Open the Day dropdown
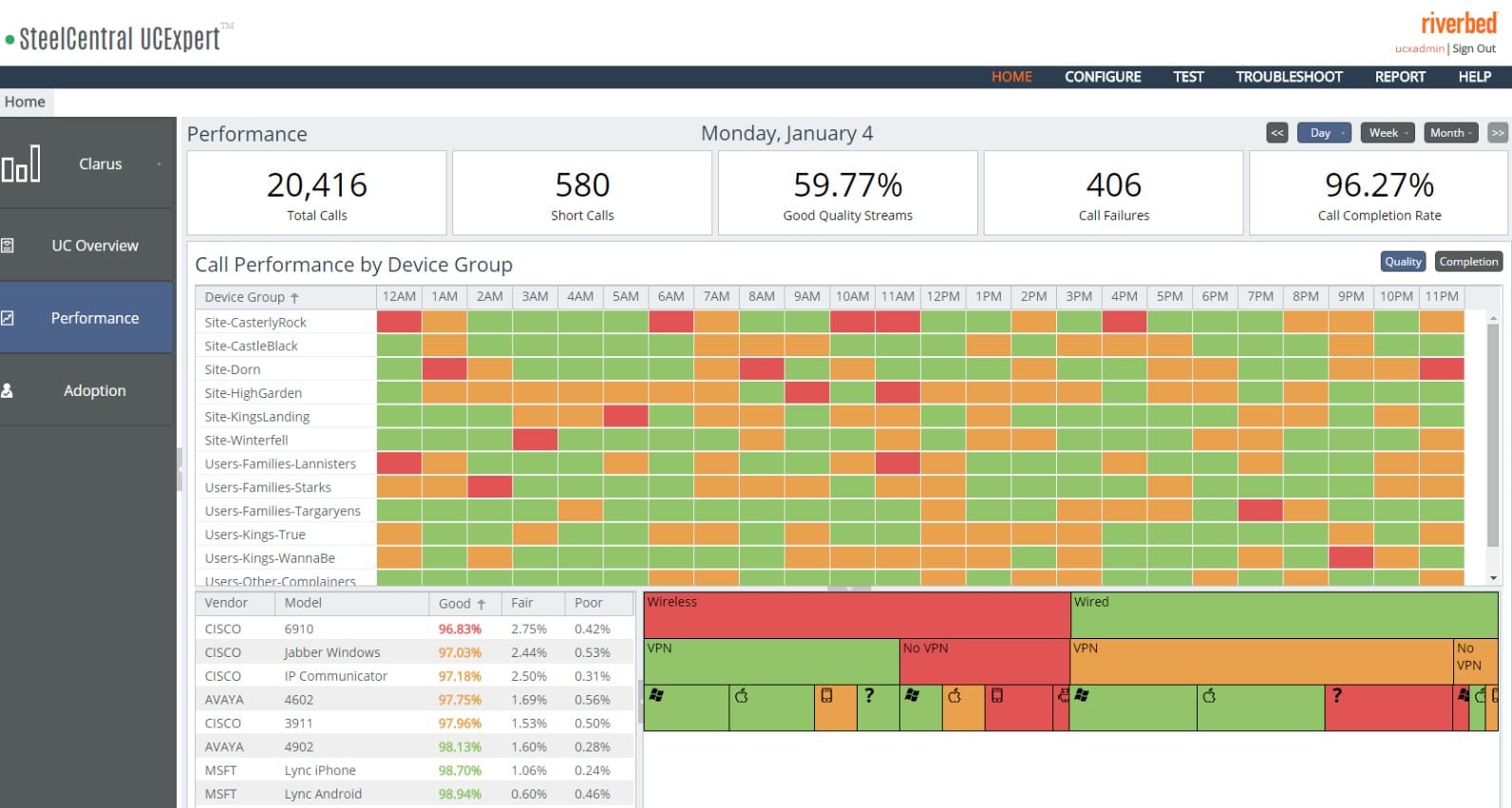The width and height of the screenshot is (1512, 808). (1325, 133)
